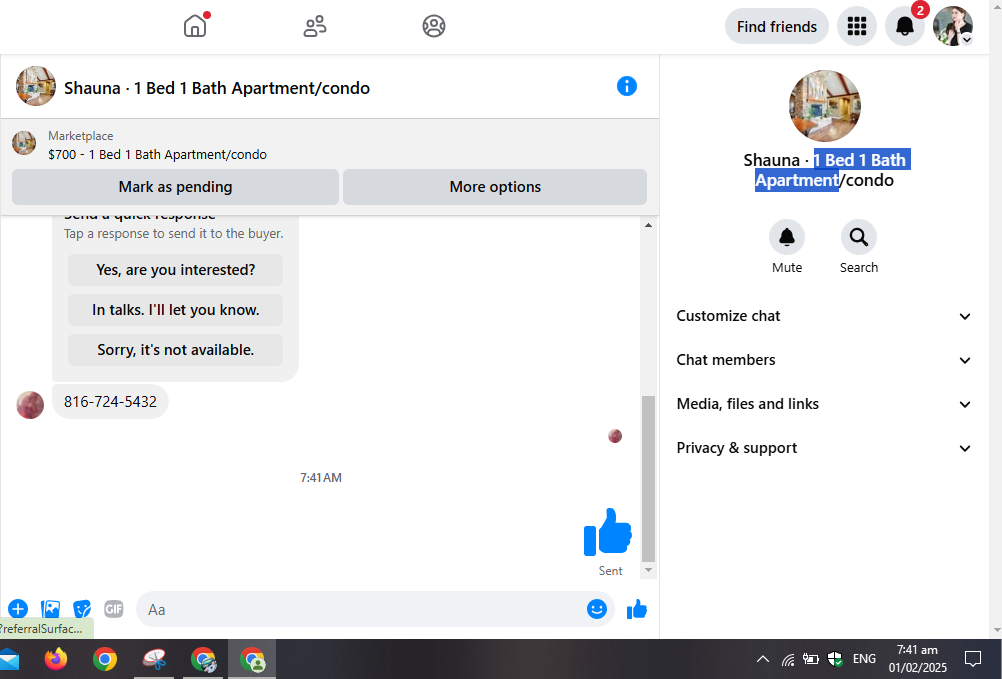Open network Wi-Fi tray icon
The height and width of the screenshot is (679, 1002).
788,659
